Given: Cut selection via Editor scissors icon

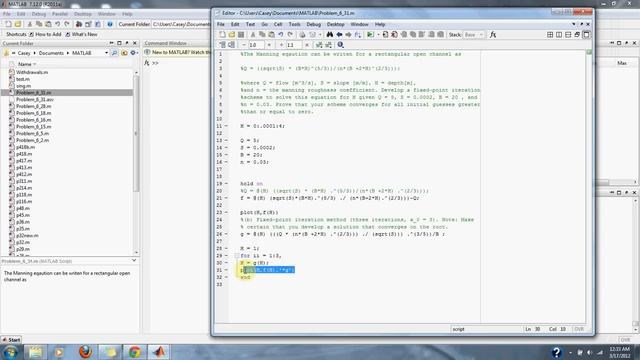Looking at the screenshot, I should tap(253, 35).
